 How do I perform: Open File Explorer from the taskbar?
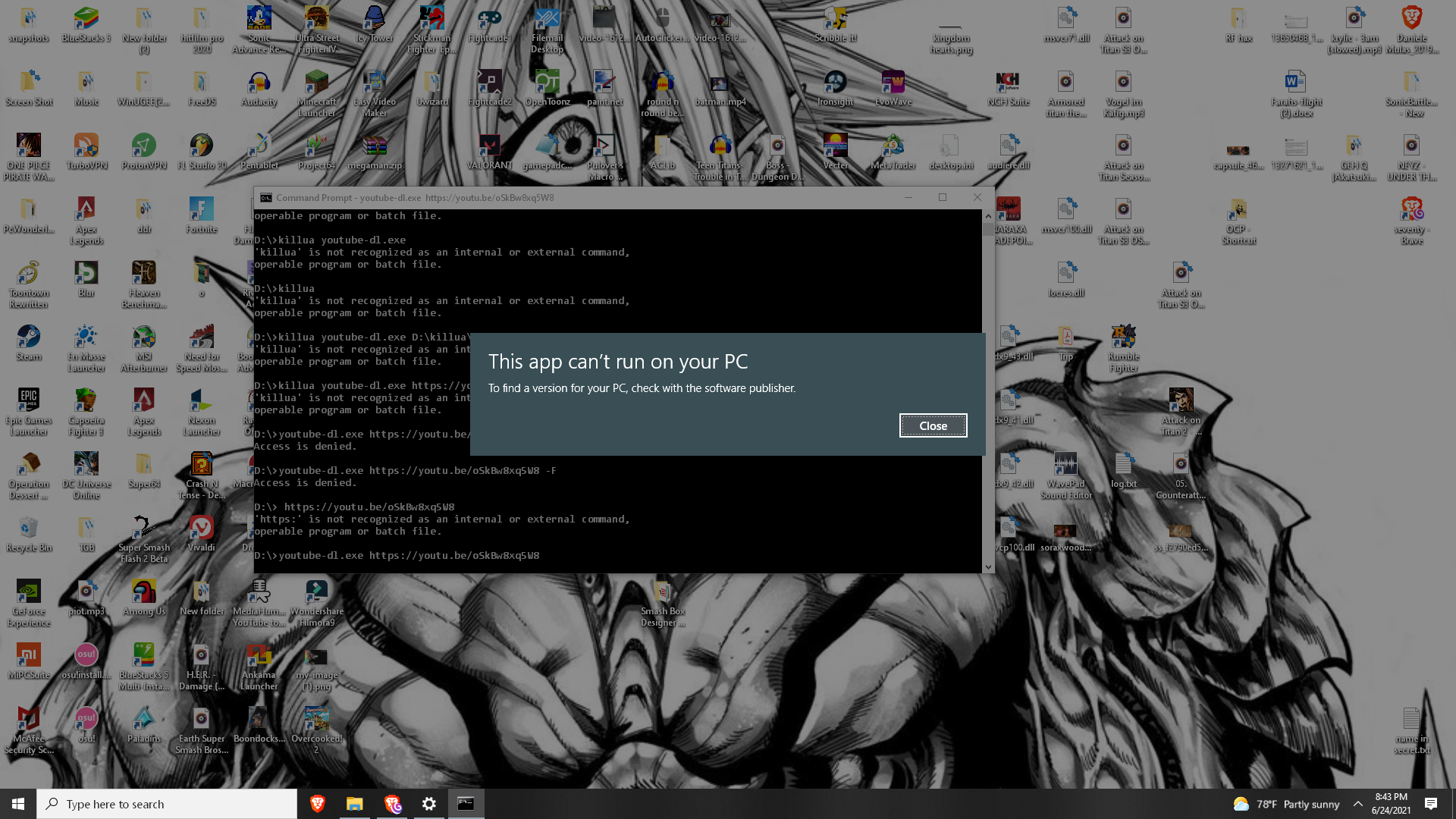coord(355,804)
